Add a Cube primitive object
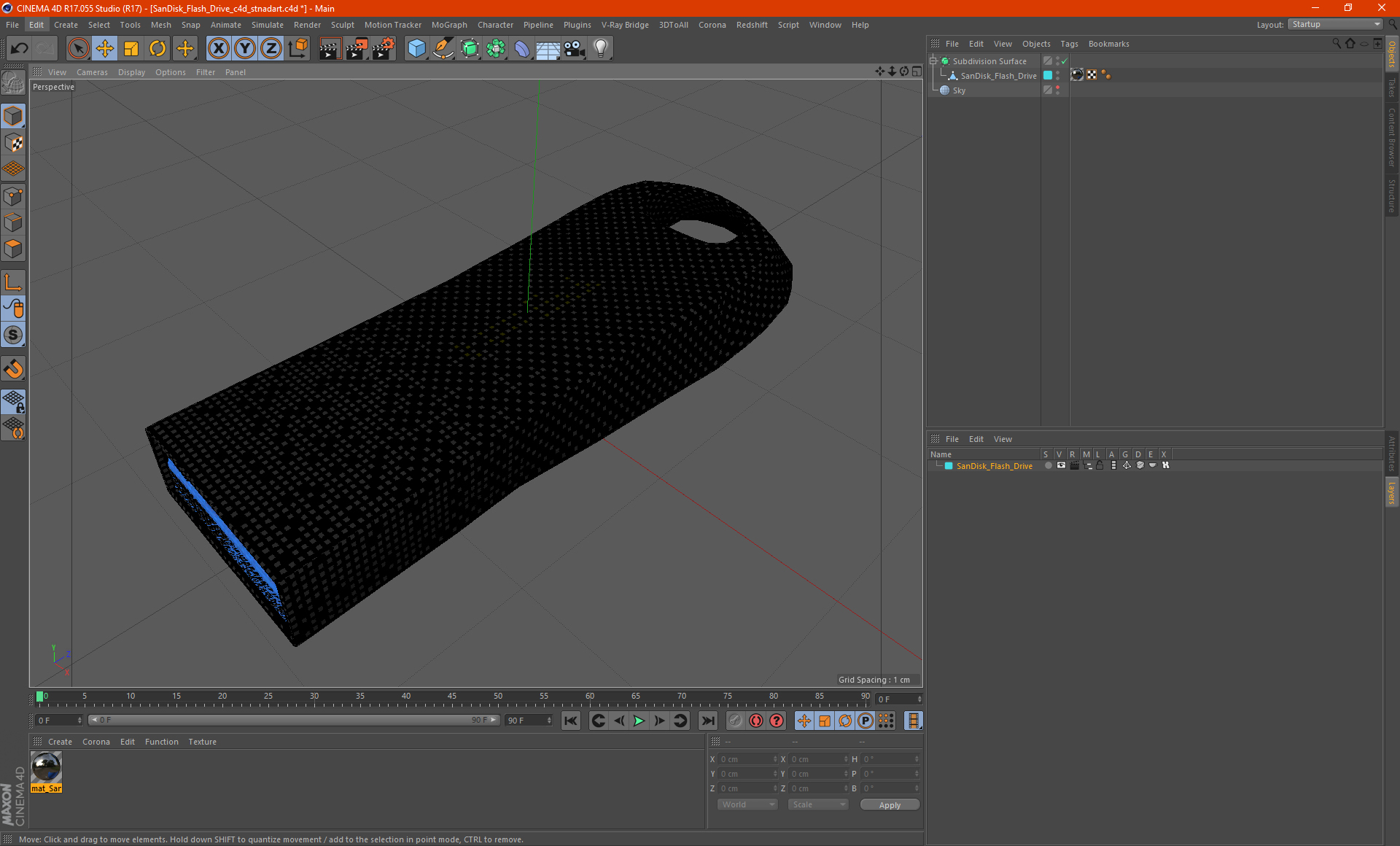This screenshot has height=846, width=1400. [416, 49]
